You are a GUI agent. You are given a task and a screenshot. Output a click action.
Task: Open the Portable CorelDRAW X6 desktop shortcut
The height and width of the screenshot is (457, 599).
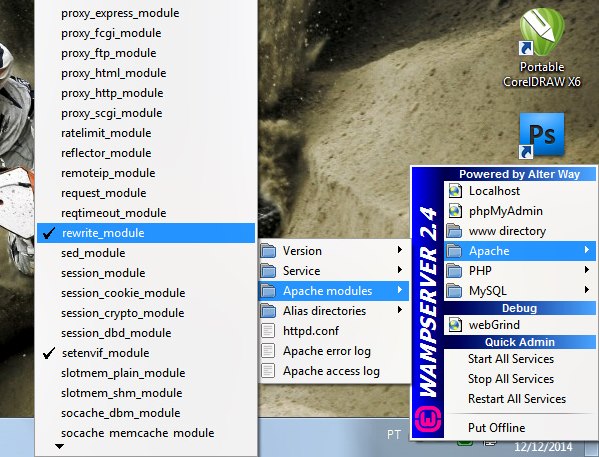(541, 48)
